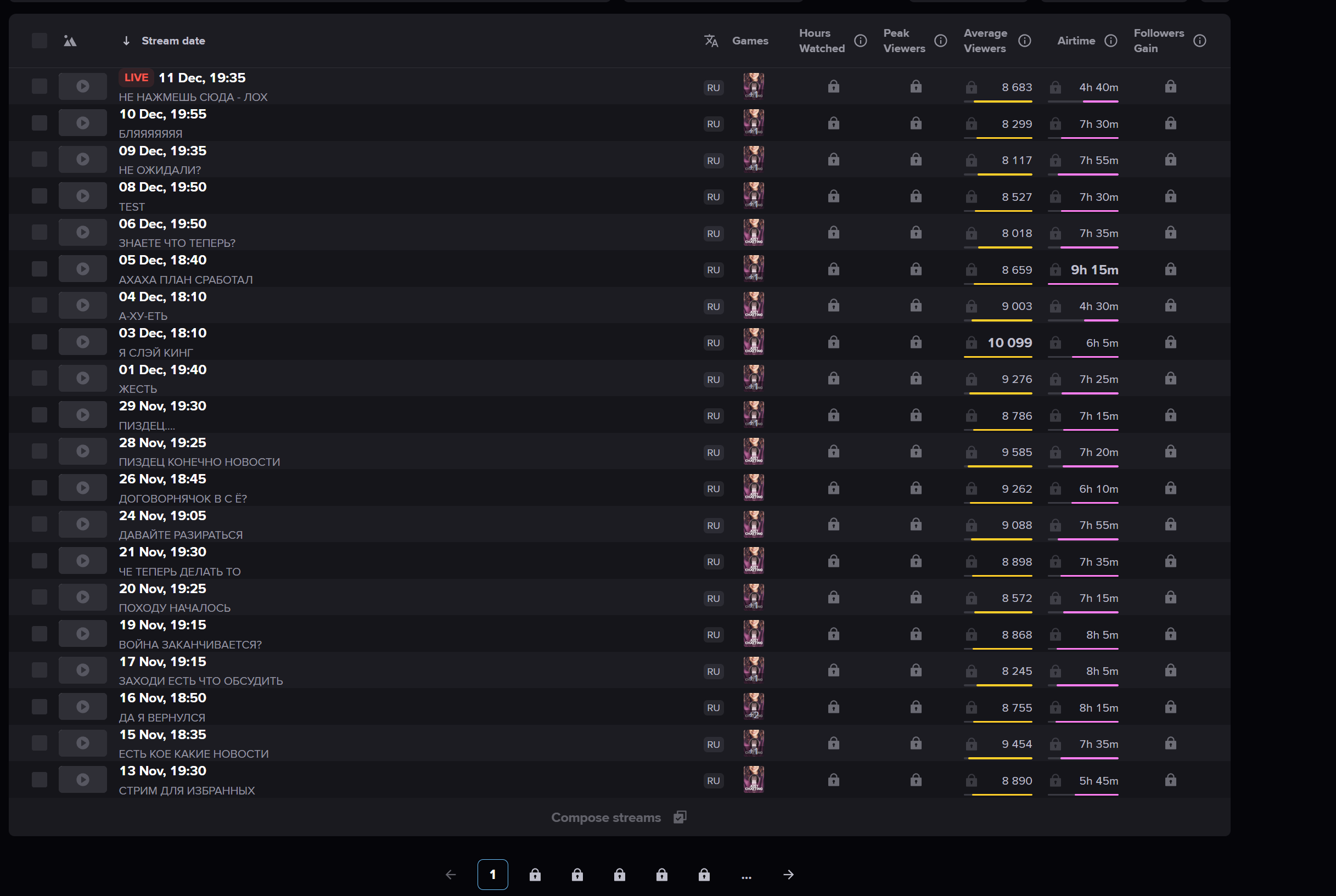
Task: Click the Compose streams copy icon
Action: 679,817
